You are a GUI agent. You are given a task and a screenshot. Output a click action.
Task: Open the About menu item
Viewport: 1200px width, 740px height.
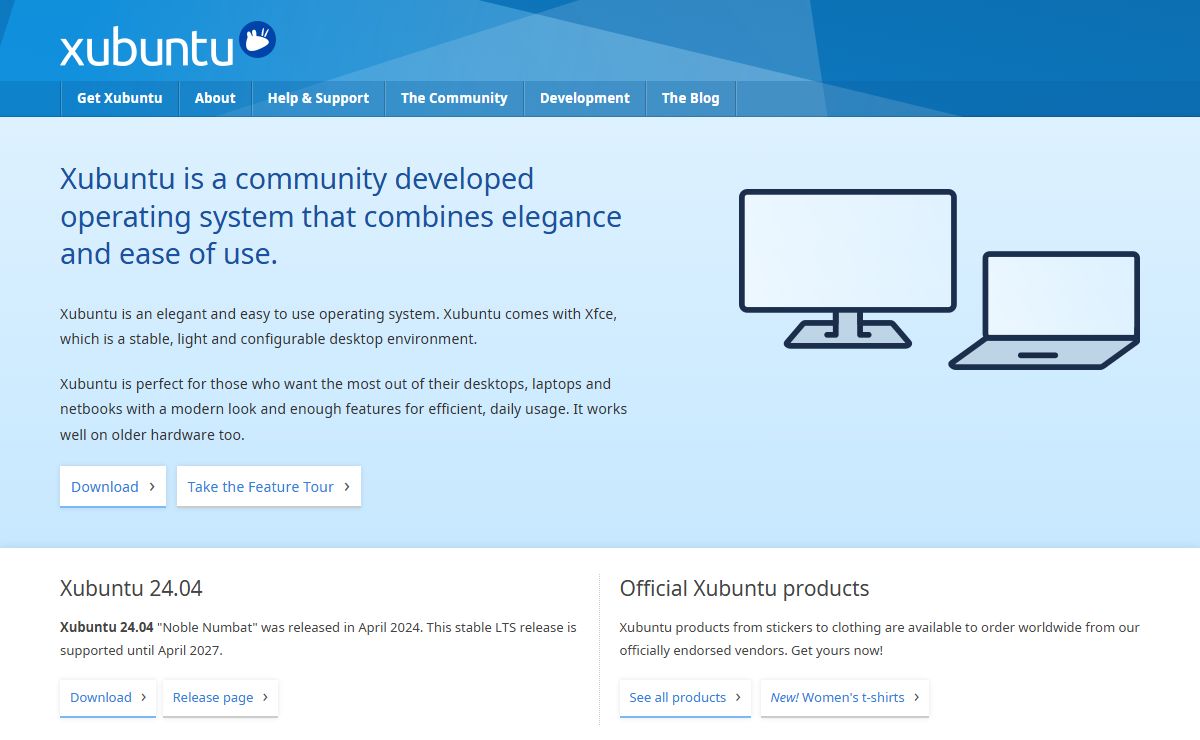(215, 98)
